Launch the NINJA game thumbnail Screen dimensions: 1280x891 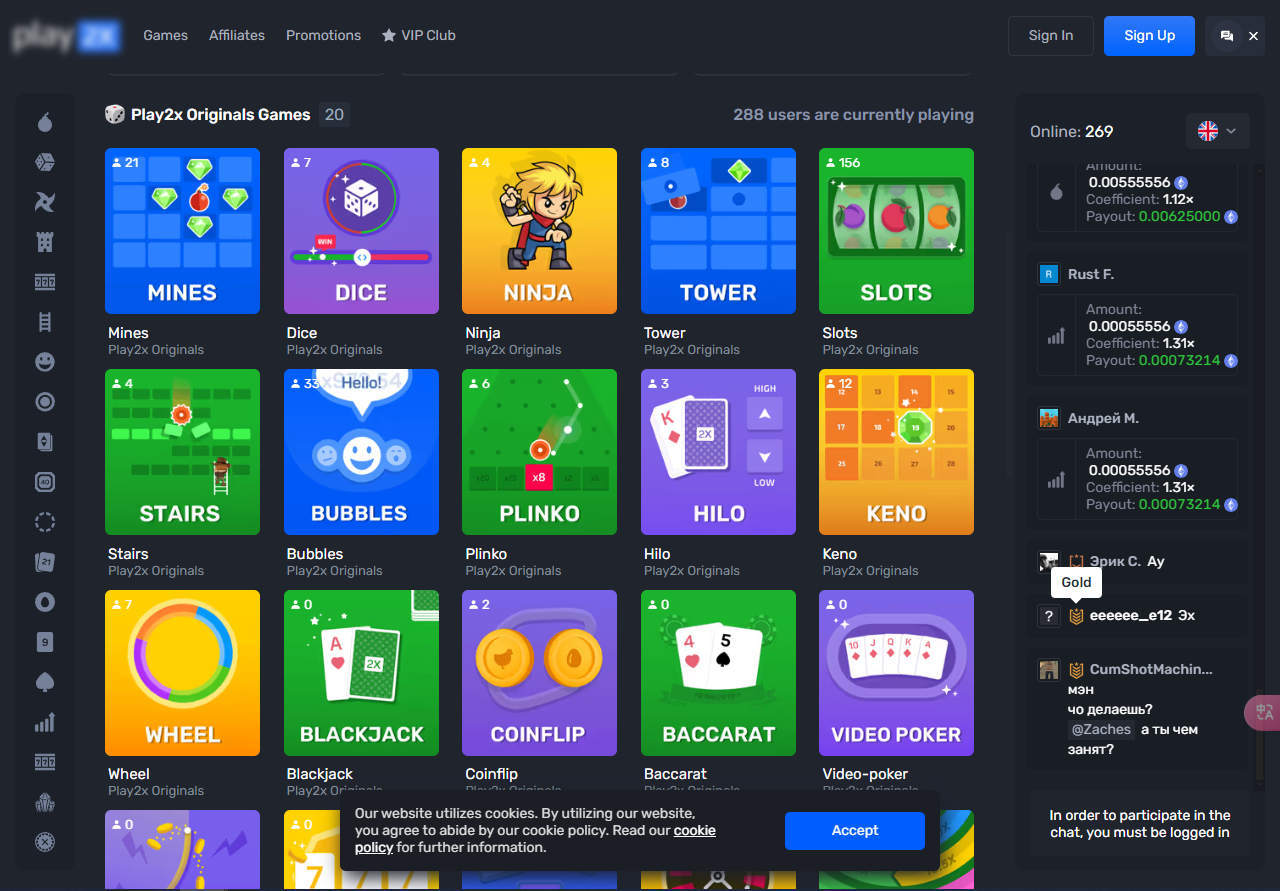click(539, 231)
